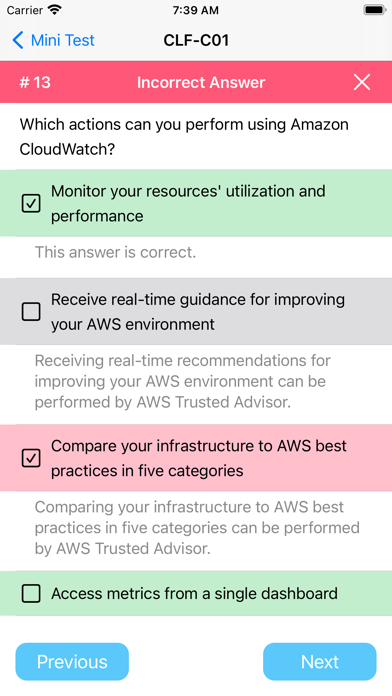Uncheck the Compare your infrastructure checkbox
392x696 pixels.
(31, 458)
